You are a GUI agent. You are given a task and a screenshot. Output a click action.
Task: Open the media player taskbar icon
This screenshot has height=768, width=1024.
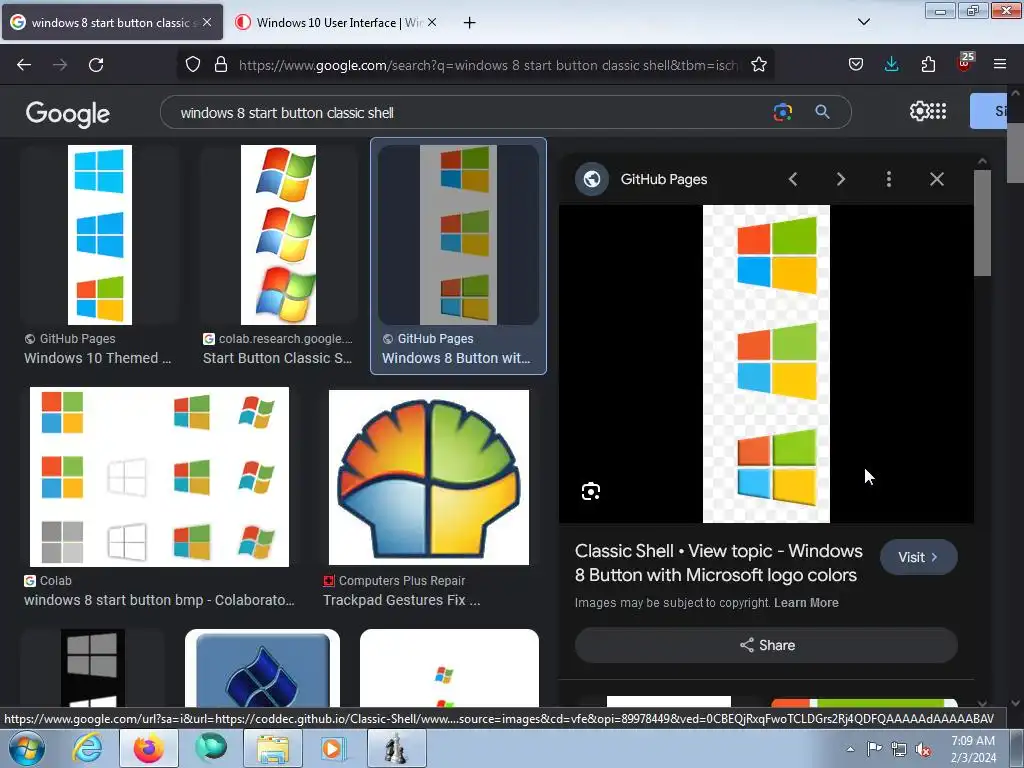pyautogui.click(x=333, y=748)
